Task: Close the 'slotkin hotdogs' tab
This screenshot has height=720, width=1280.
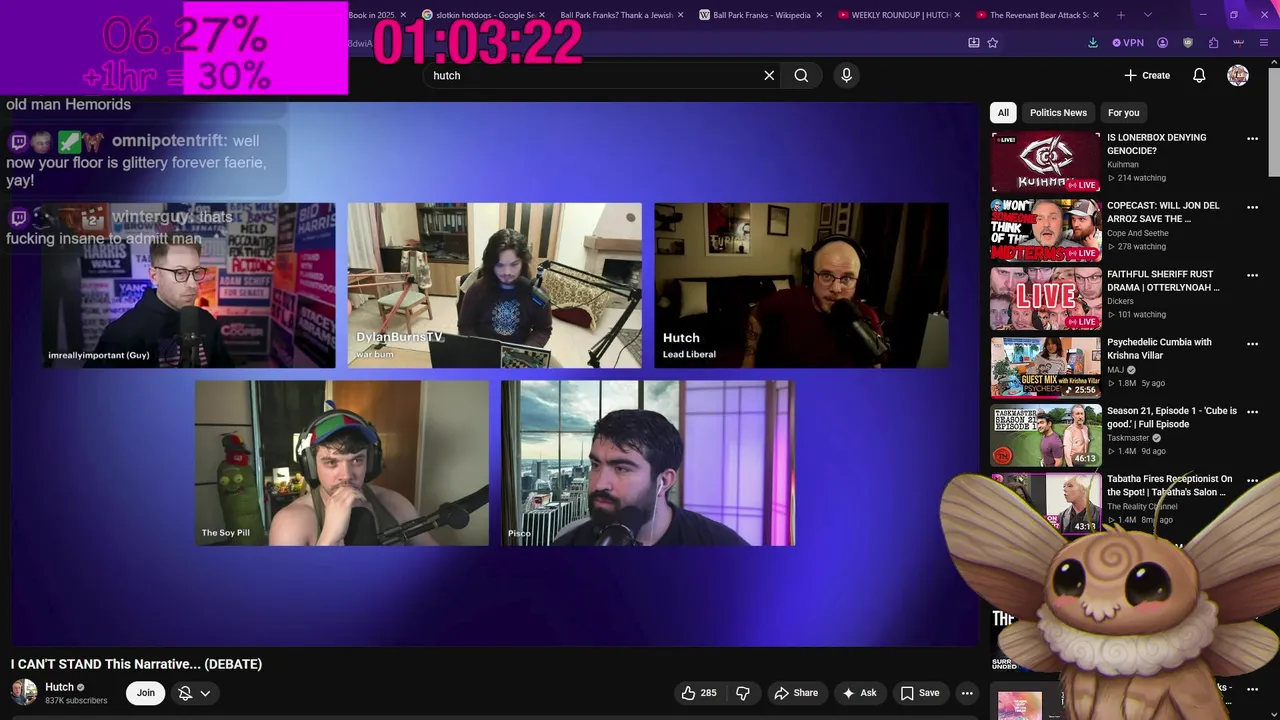Action: click(542, 15)
